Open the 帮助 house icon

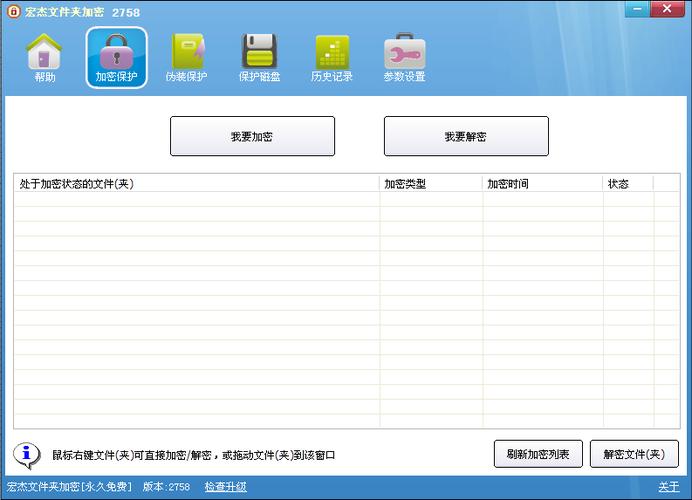[44, 57]
